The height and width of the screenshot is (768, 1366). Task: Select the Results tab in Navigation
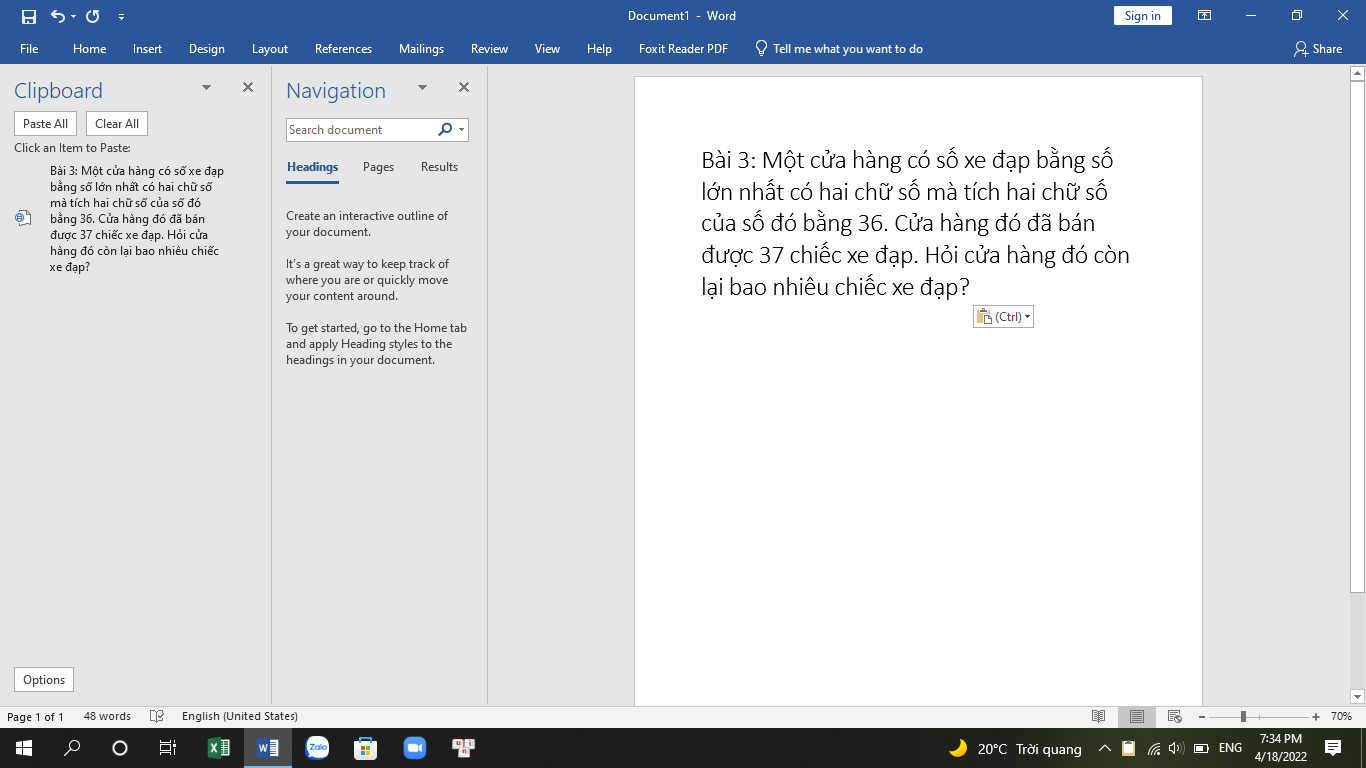pos(439,167)
